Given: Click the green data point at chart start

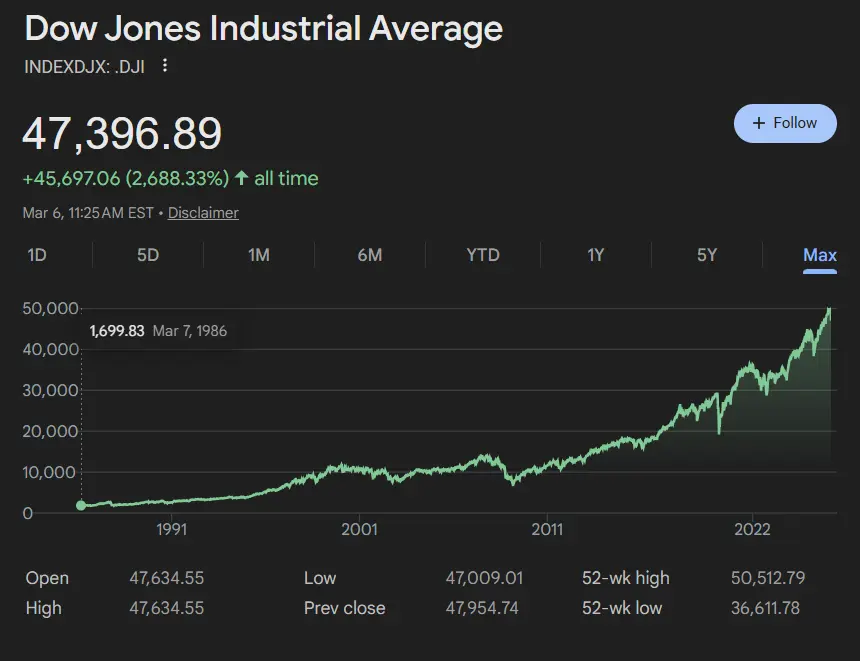Looking at the screenshot, I should pos(81,505).
